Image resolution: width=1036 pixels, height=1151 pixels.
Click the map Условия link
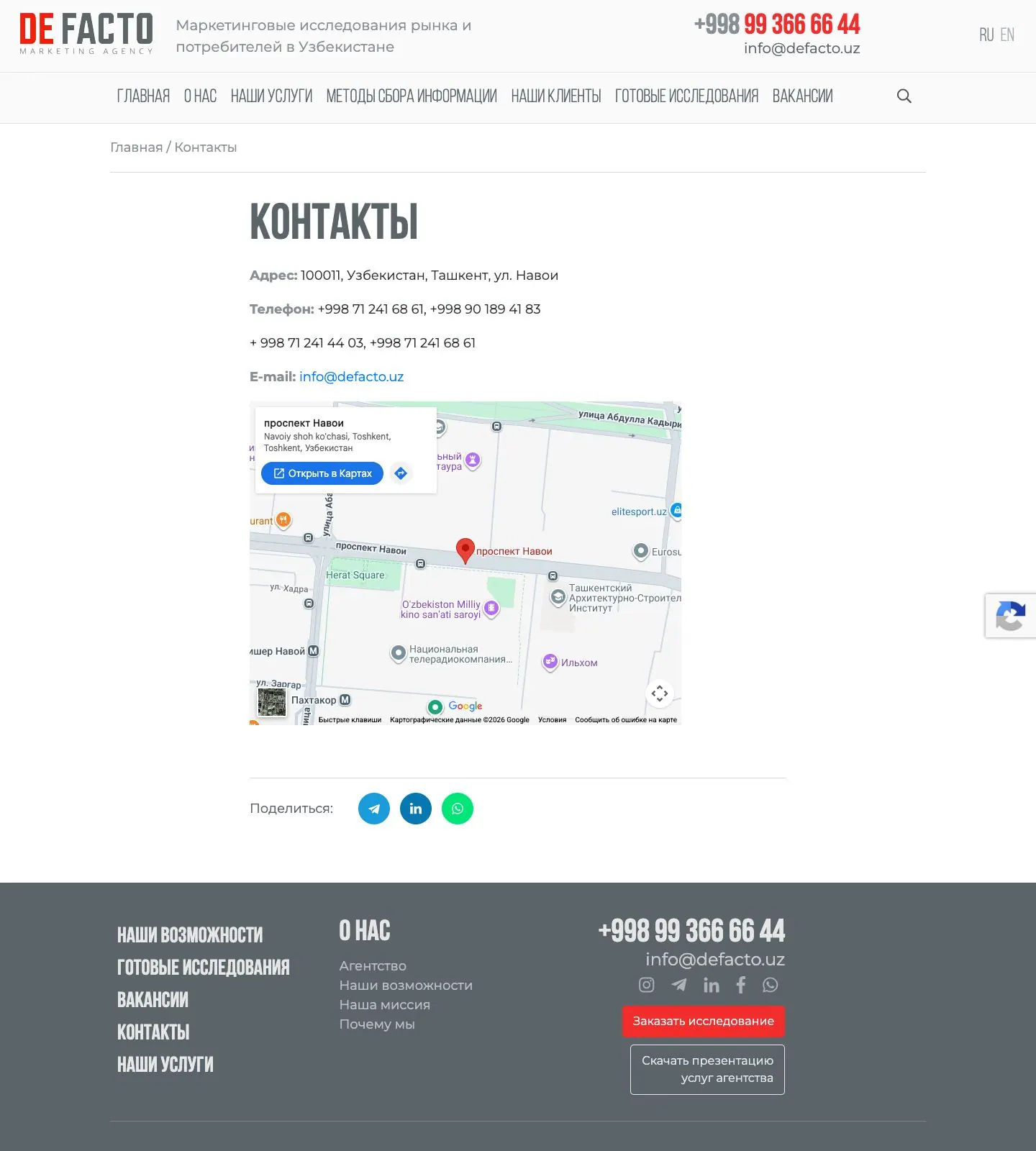coord(553,719)
